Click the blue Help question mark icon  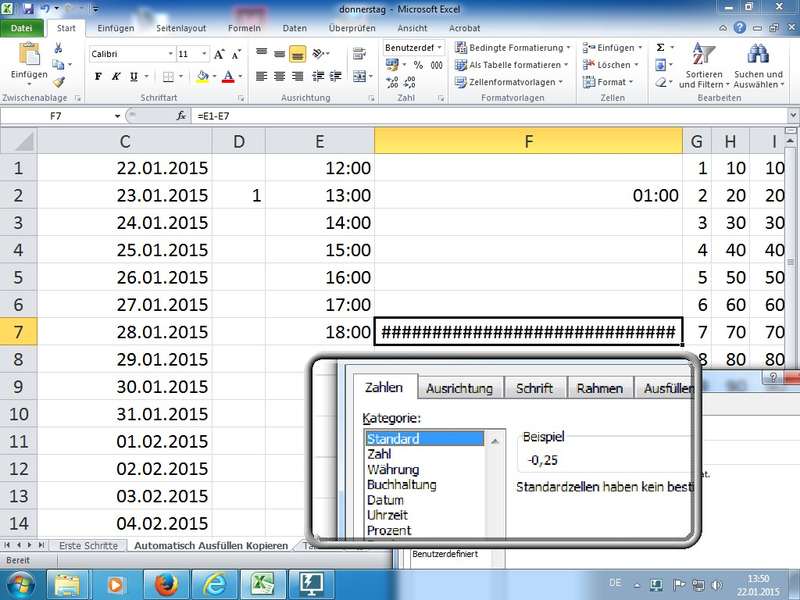click(740, 28)
